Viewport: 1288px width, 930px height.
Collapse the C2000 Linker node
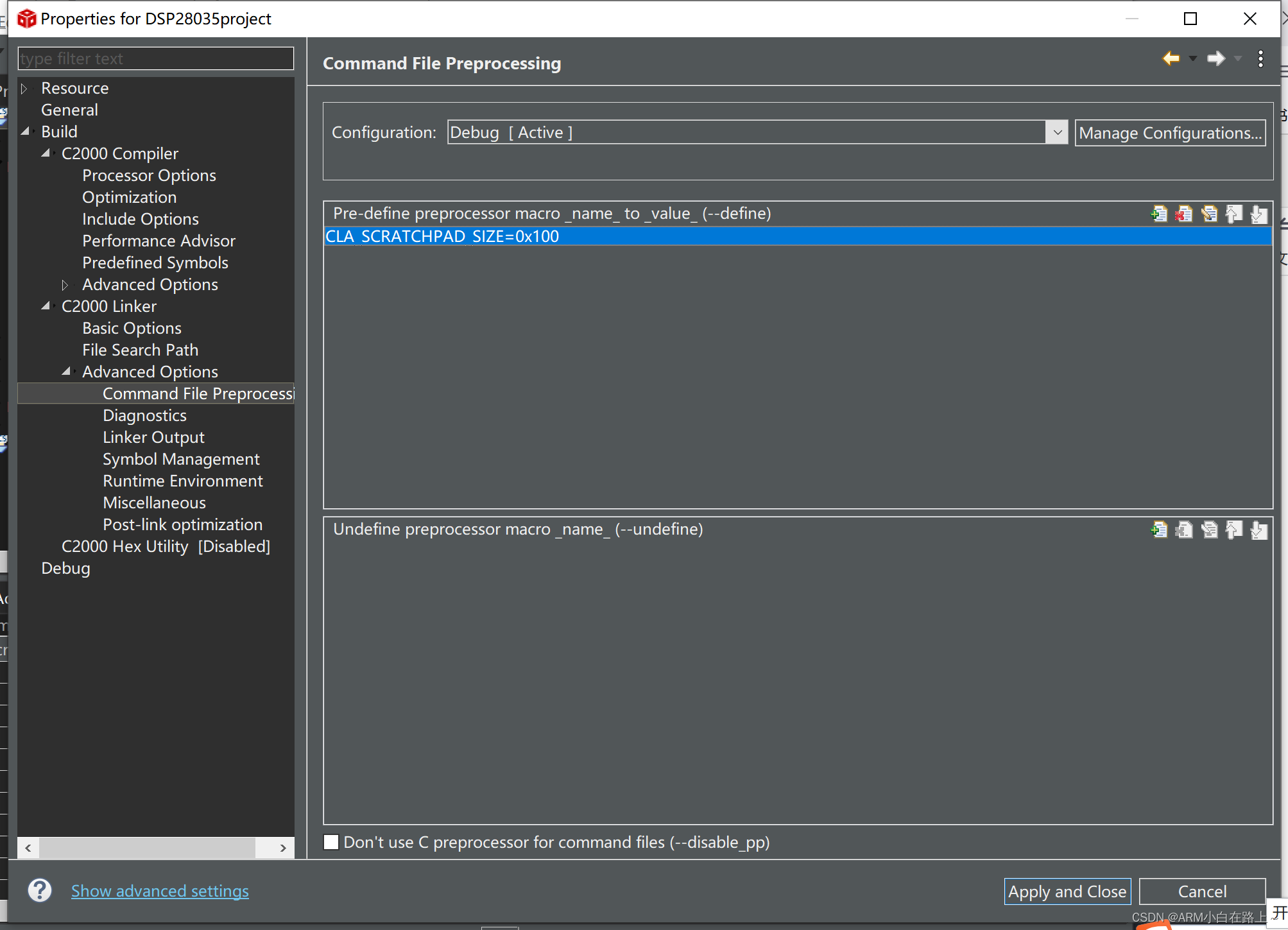pos(46,306)
